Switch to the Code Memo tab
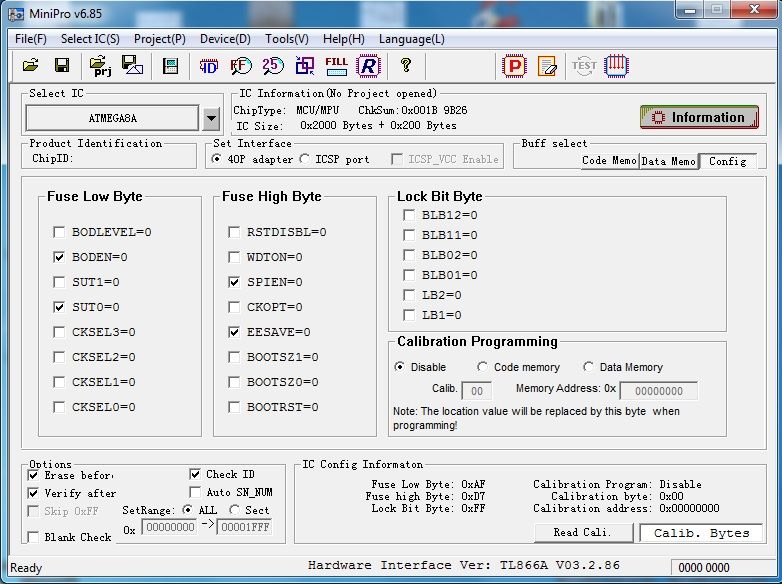This screenshot has width=782, height=584. 609,161
